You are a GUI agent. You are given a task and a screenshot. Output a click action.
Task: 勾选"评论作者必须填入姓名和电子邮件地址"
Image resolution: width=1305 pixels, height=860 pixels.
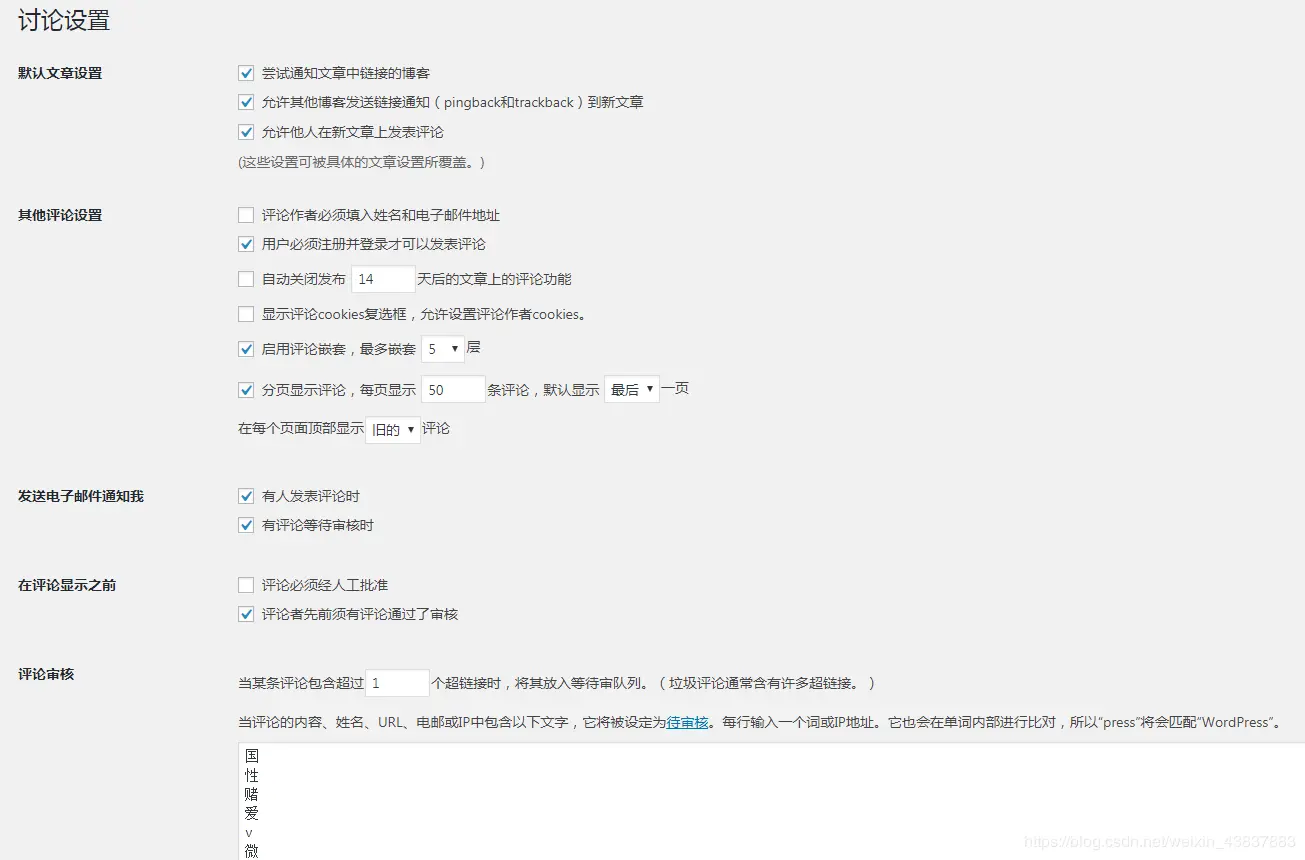[x=246, y=214]
